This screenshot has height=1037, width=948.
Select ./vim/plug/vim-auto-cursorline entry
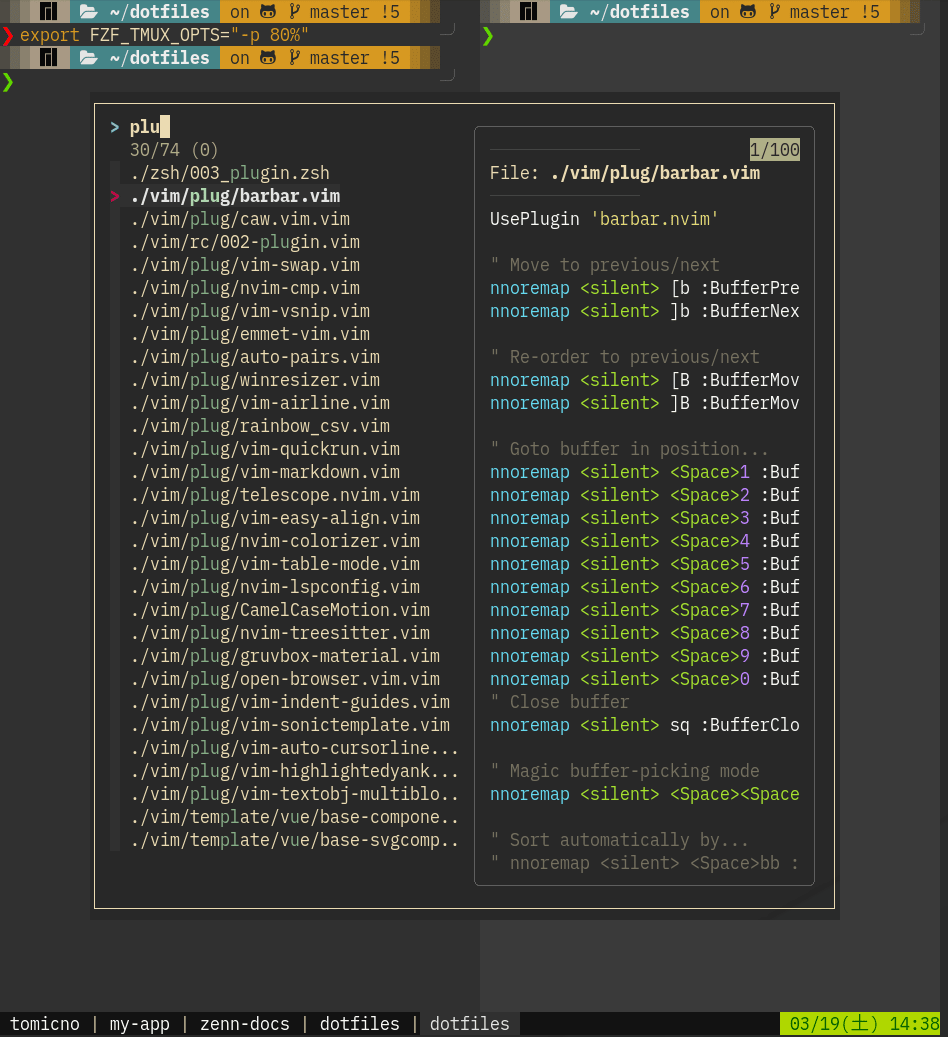(294, 748)
